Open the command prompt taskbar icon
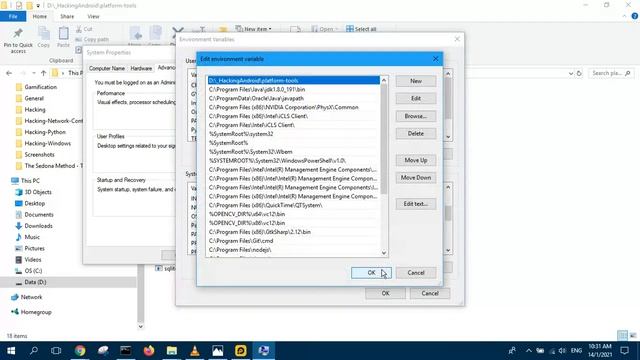640x360 pixels. coord(126,351)
